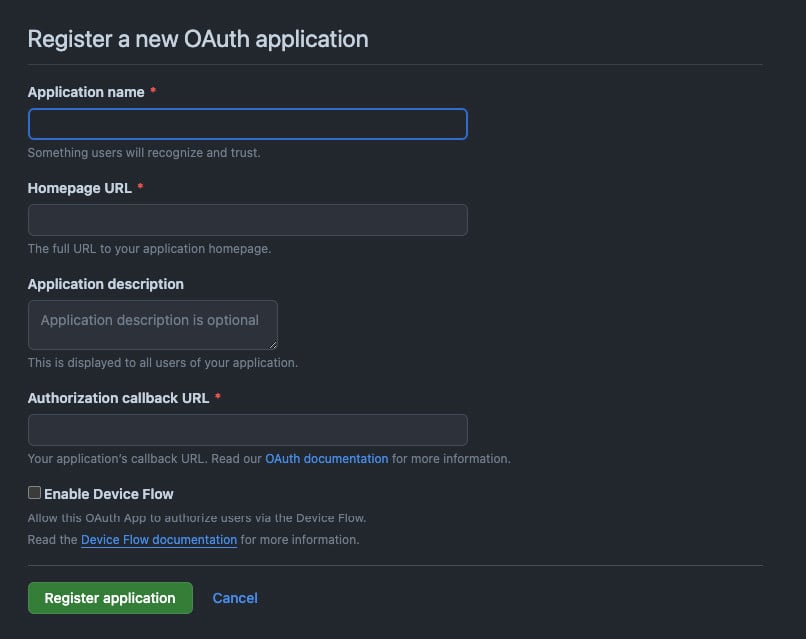Click the description textarea resize handle
Viewport: 806px width, 639px height.
[x=273, y=345]
